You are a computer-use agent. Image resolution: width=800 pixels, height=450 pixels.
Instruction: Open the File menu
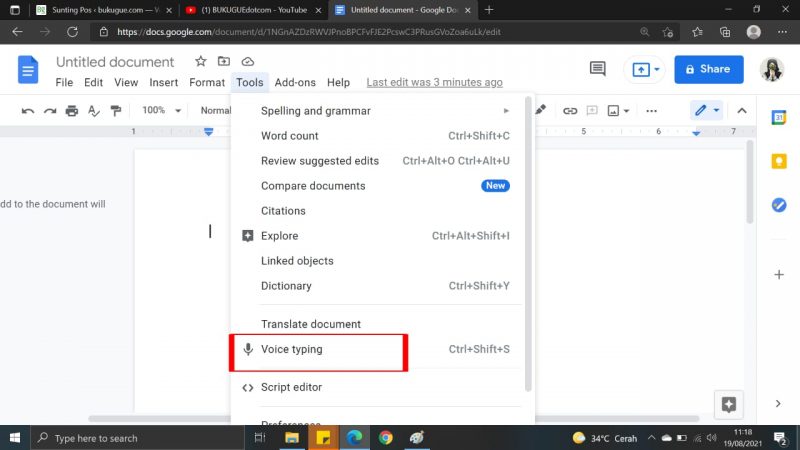(x=64, y=82)
